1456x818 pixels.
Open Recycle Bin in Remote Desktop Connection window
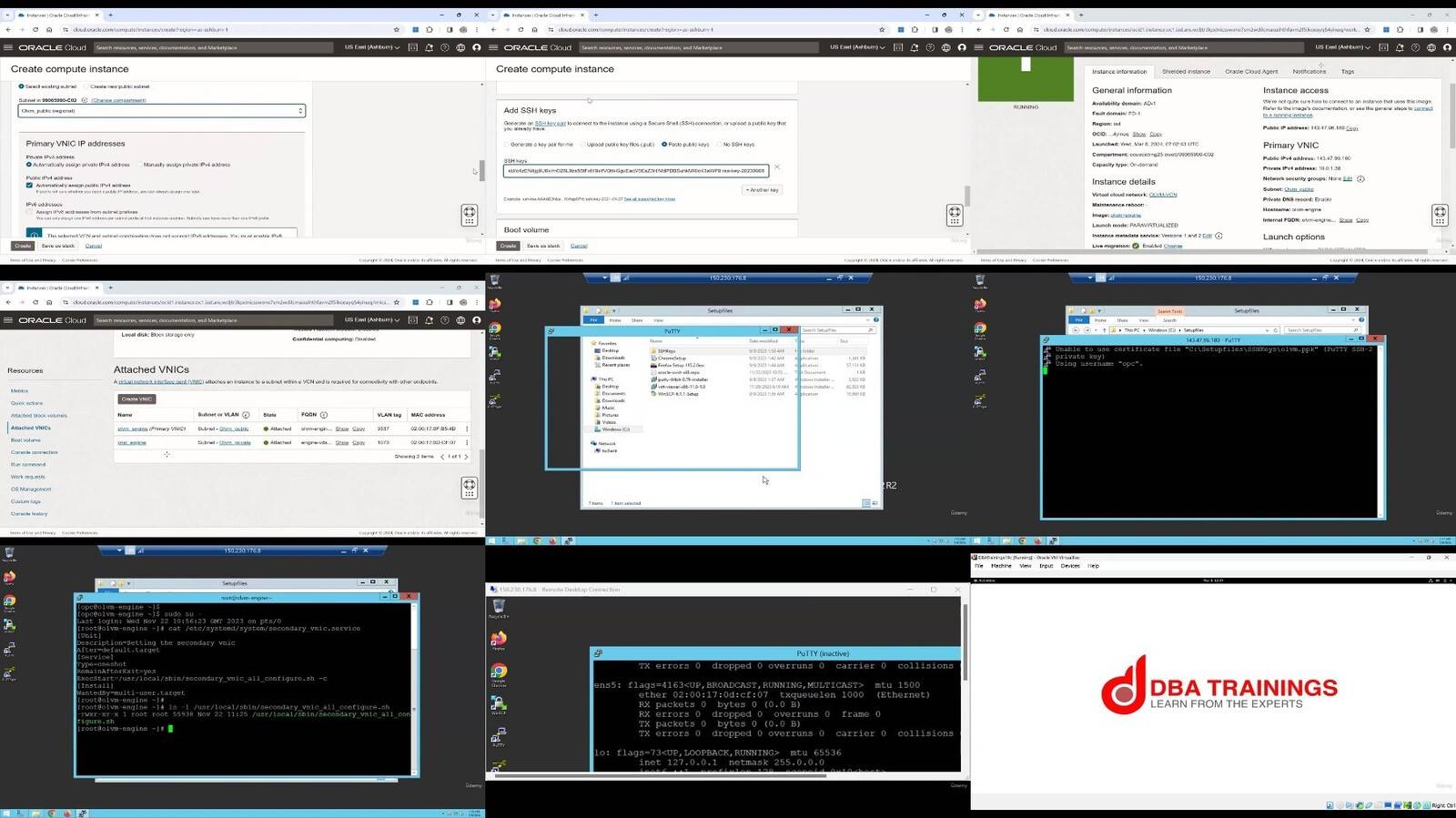(498, 607)
